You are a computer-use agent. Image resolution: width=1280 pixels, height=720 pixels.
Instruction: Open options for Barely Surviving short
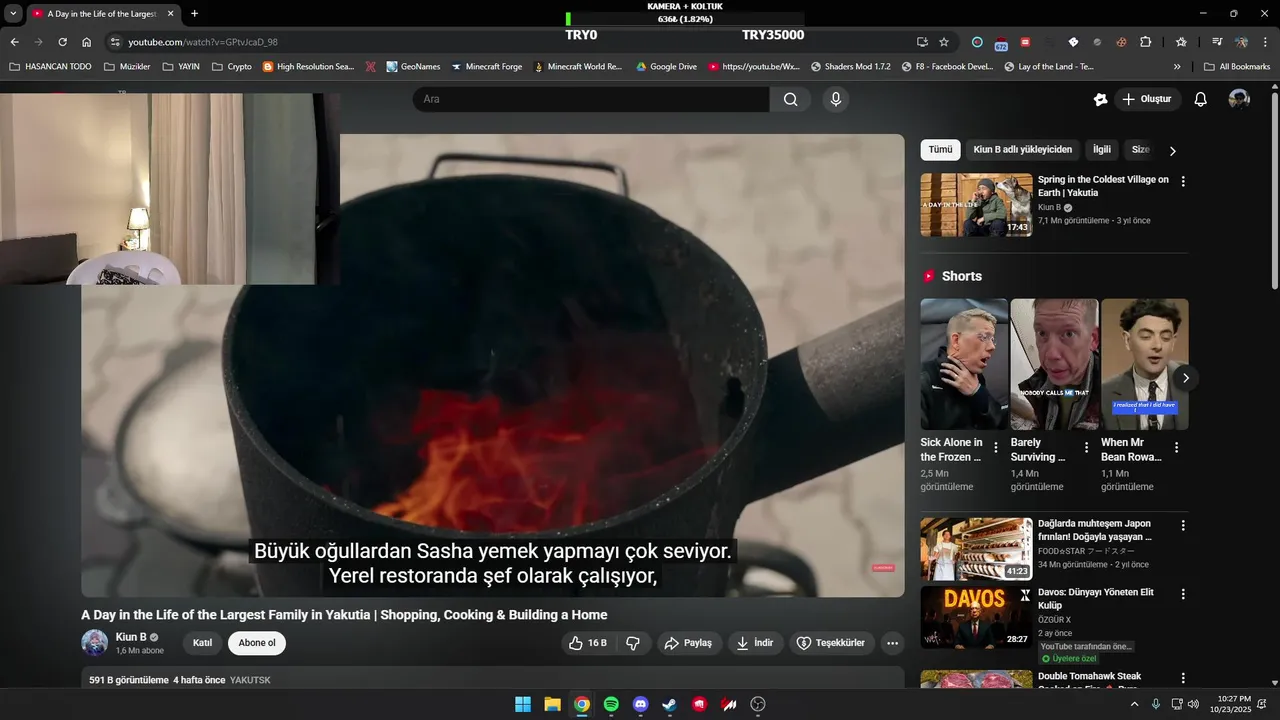[1086, 447]
